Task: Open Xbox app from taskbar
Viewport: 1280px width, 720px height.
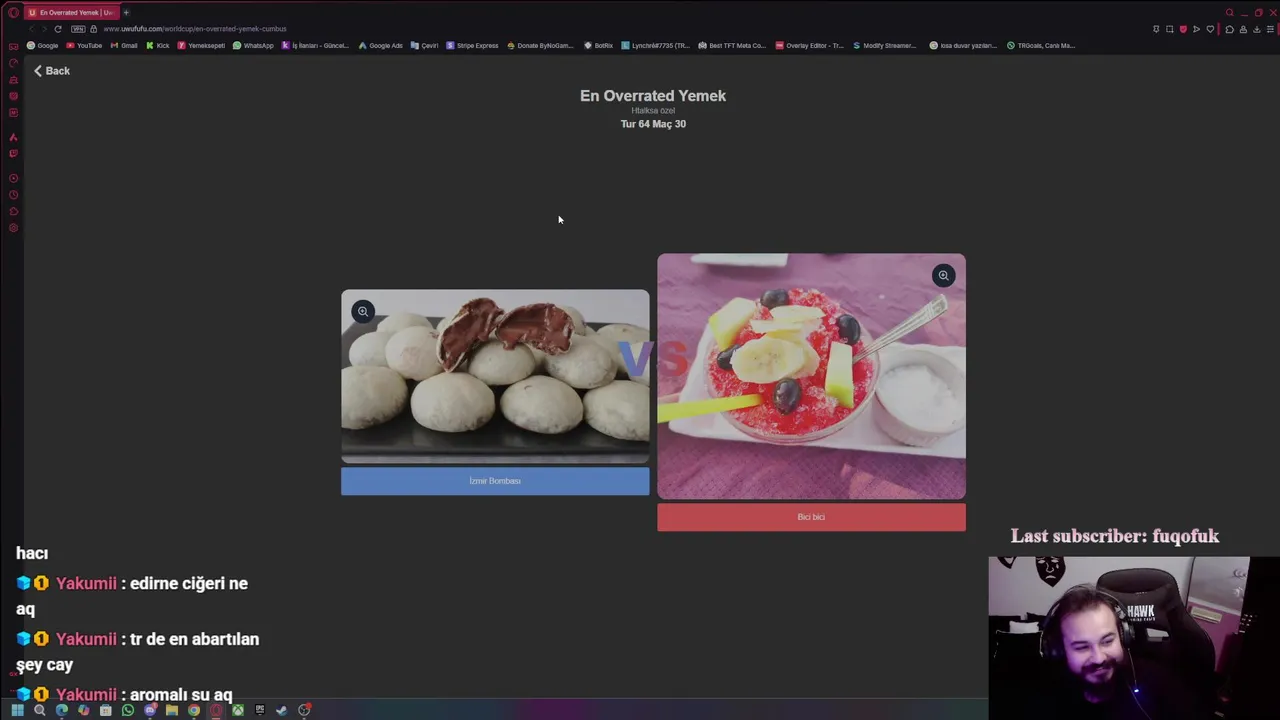Action: (238, 710)
